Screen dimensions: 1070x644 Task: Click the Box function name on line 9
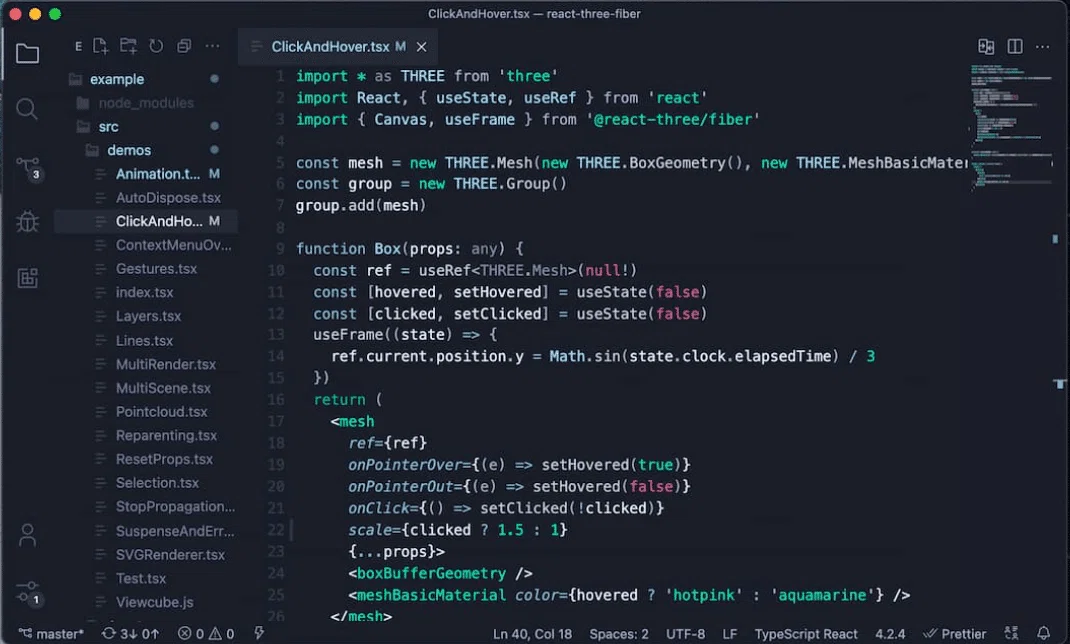387,249
